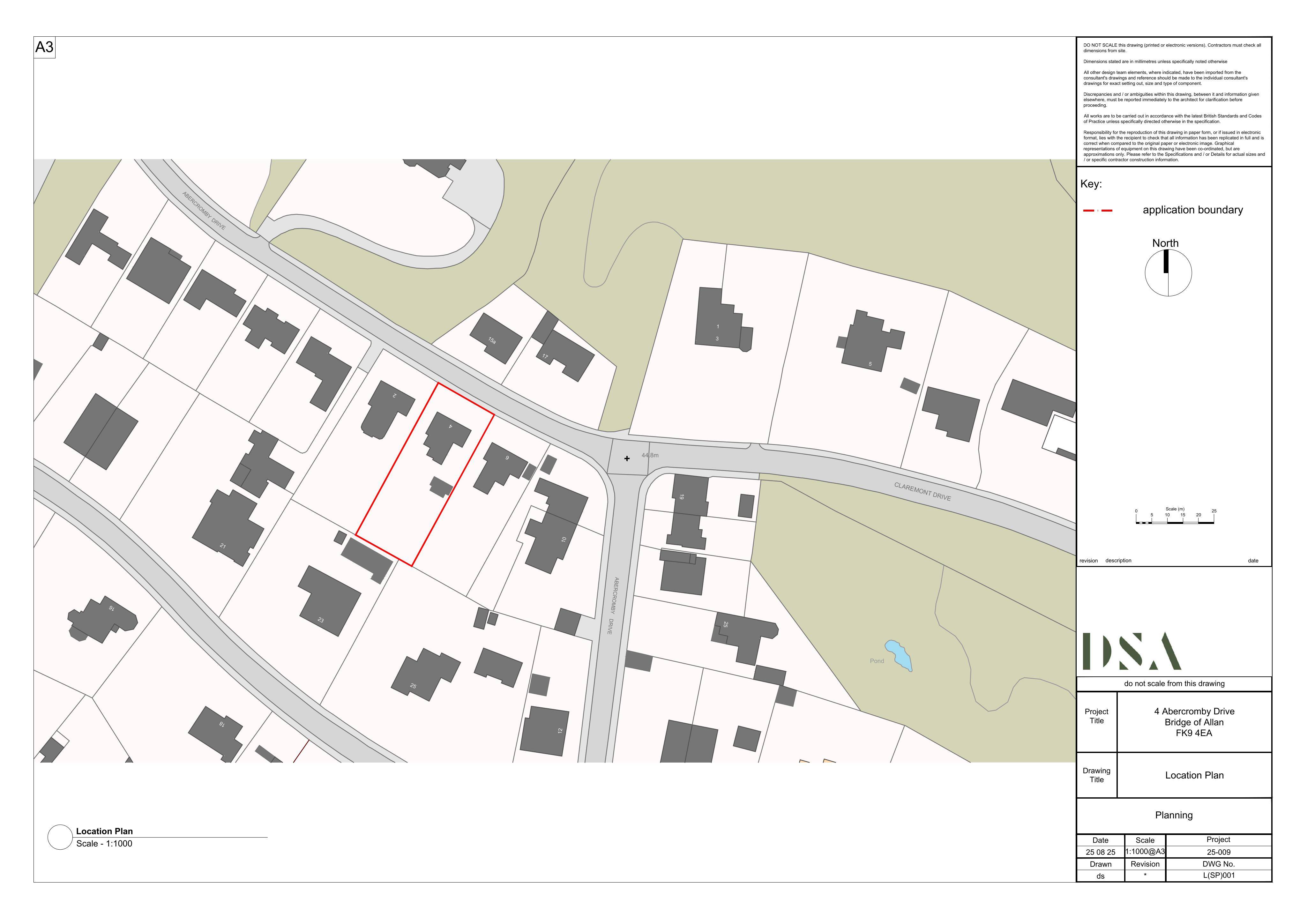The image size is (1307, 924).
Task: Click the red application boundary outline
Action: coord(425,474)
